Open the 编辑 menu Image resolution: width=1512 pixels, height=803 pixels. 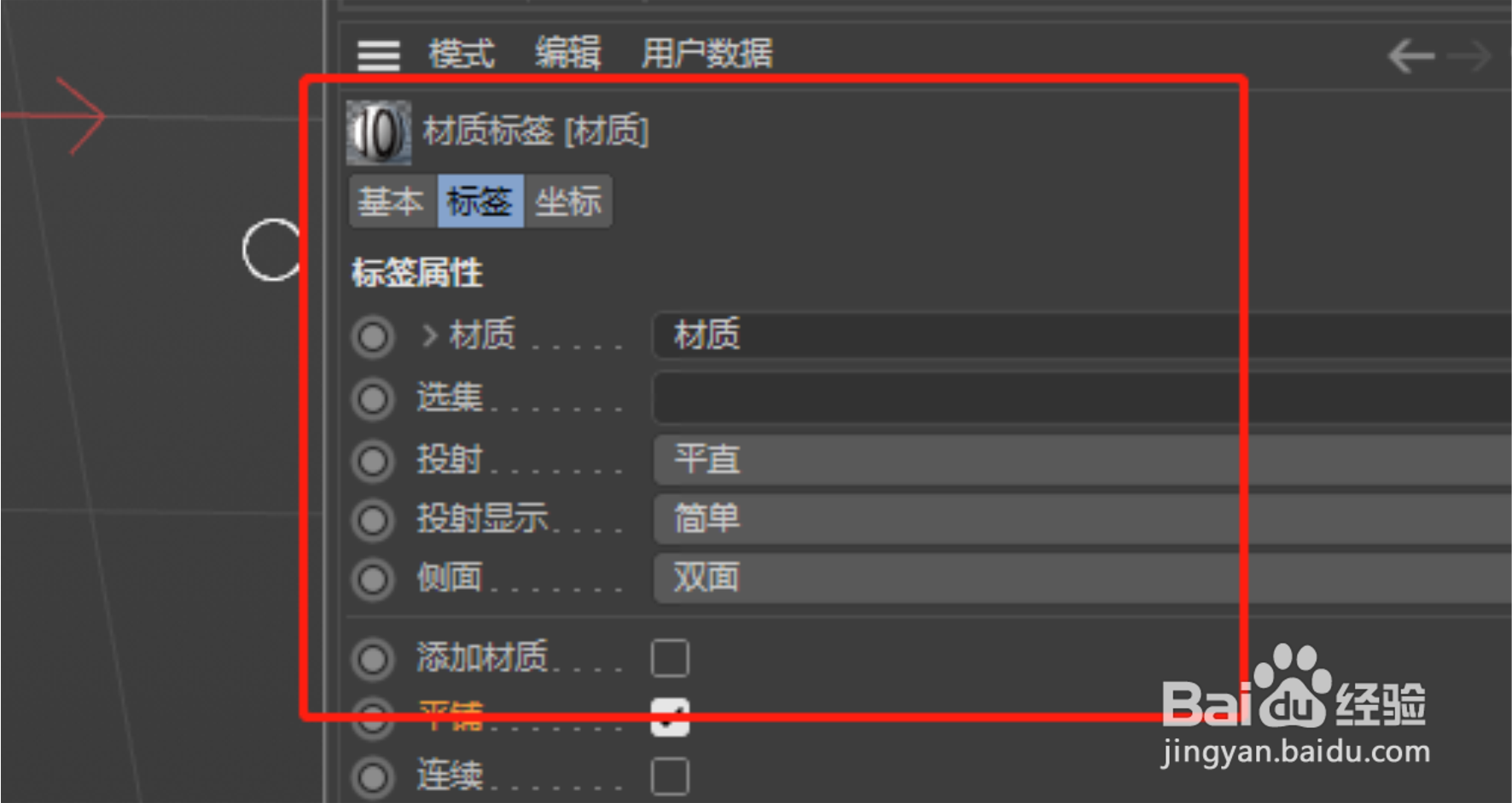tap(568, 55)
